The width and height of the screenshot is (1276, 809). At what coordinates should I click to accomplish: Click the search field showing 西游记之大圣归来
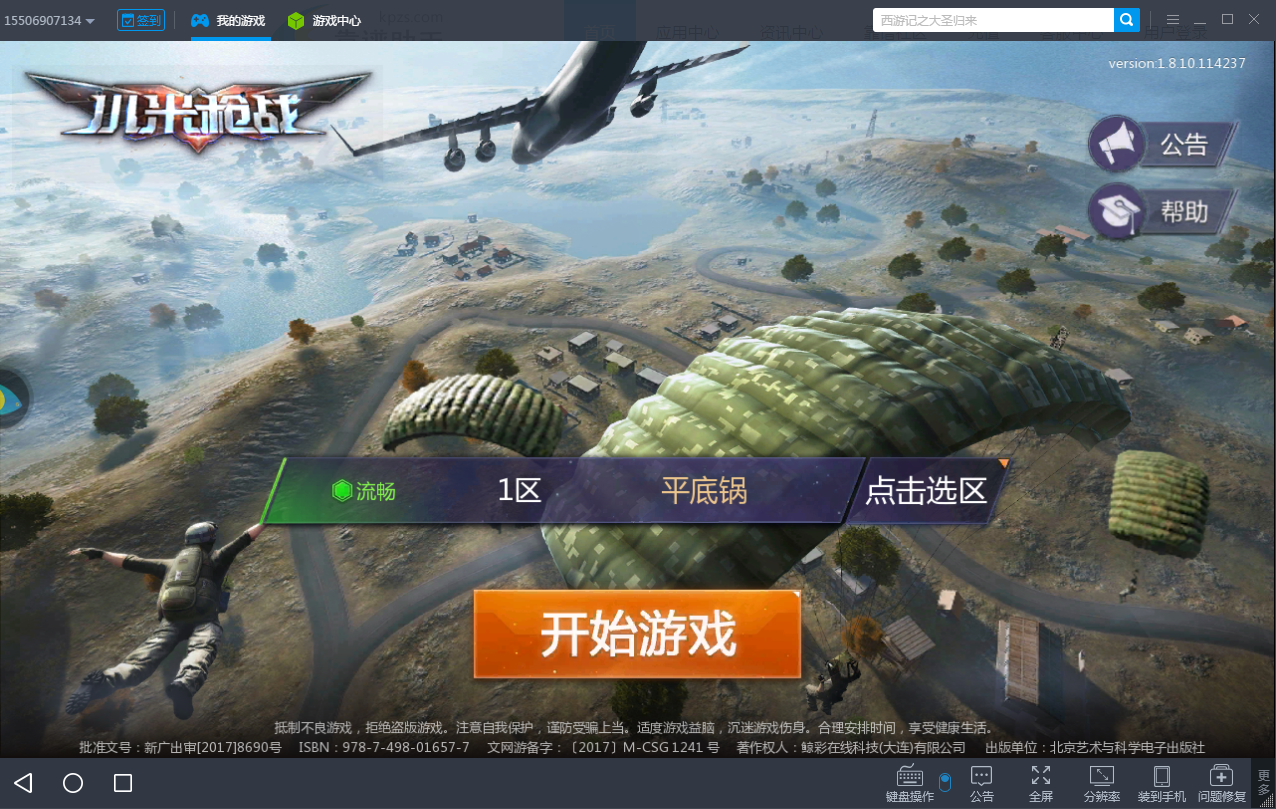[x=993, y=20]
